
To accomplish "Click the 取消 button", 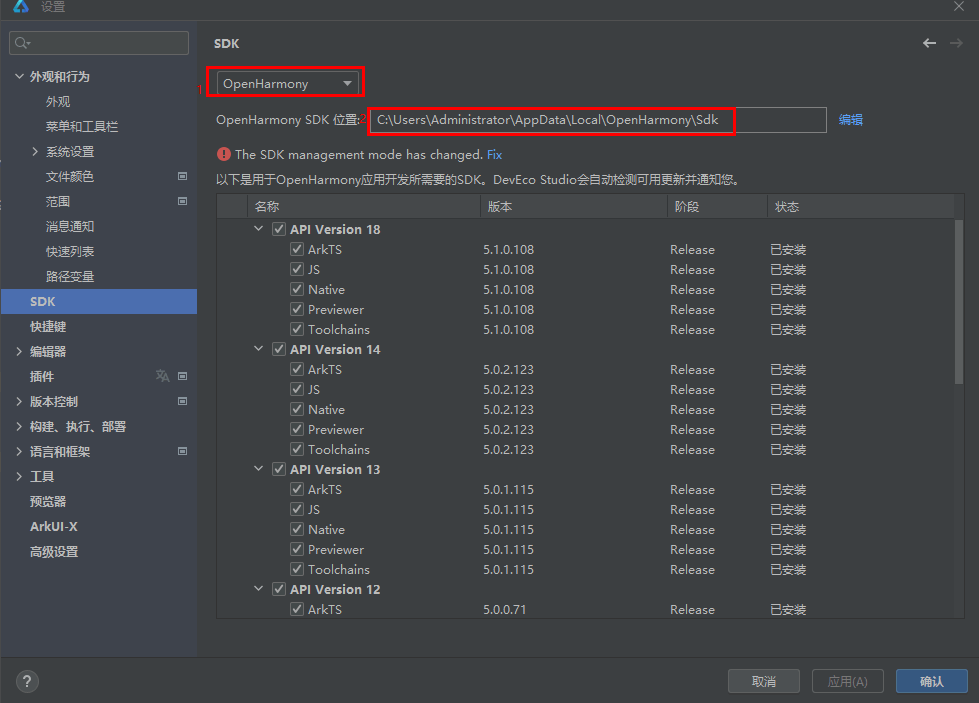I will coord(764,681).
